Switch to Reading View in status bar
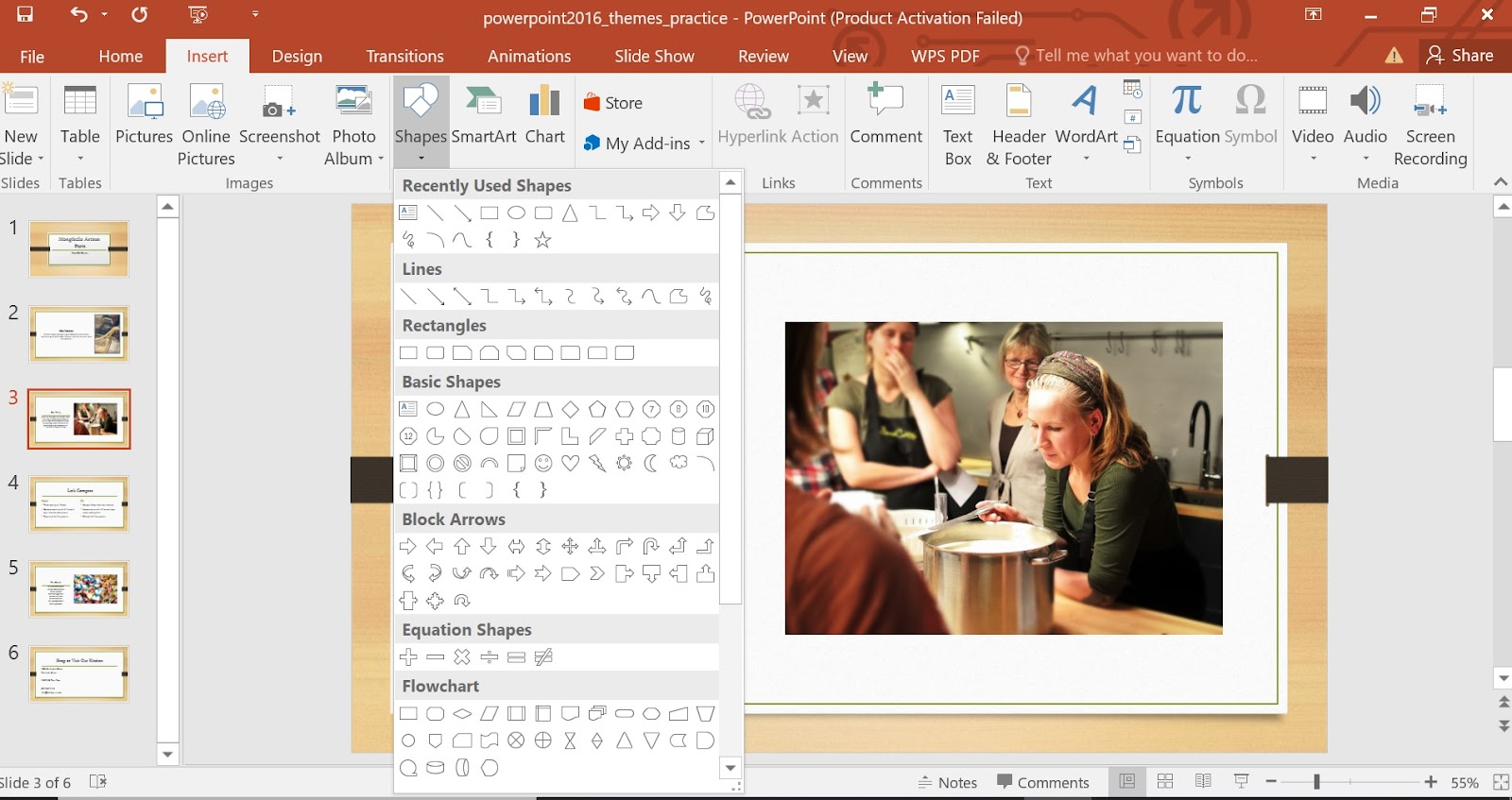Viewport: 1512px width, 800px height. 1203,781
